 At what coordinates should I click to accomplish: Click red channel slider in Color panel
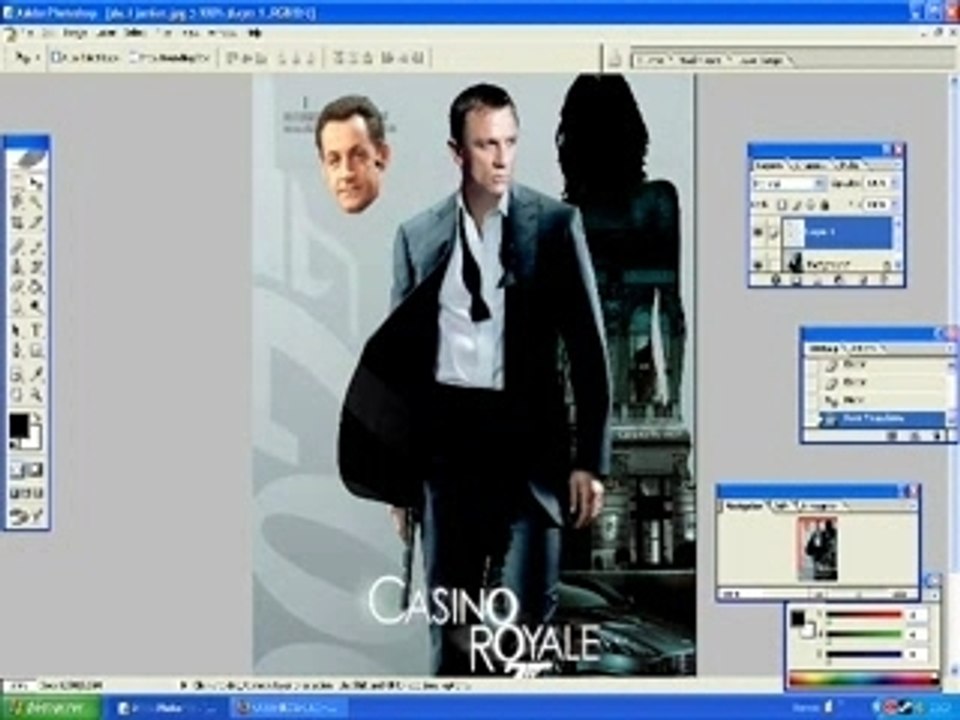(864, 615)
